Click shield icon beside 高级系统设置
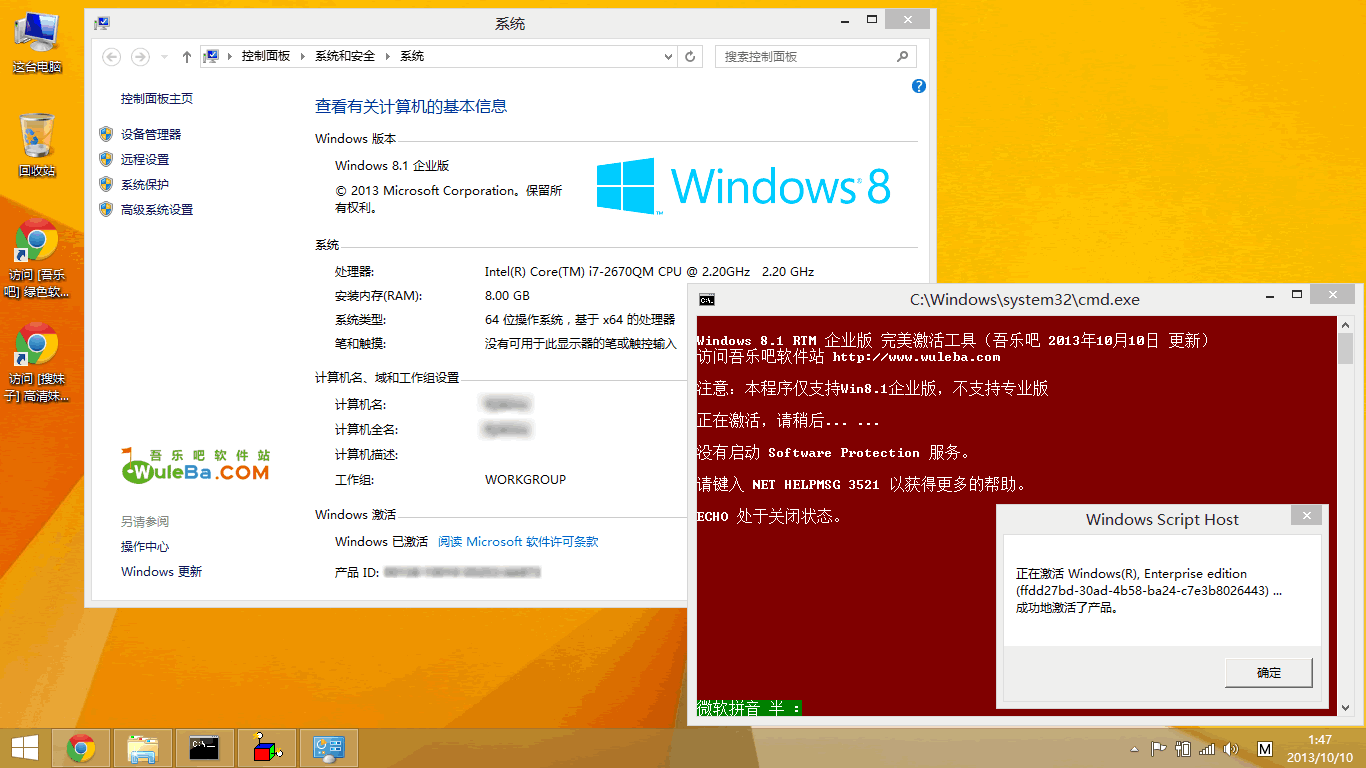Image resolution: width=1366 pixels, height=768 pixels. (x=106, y=209)
